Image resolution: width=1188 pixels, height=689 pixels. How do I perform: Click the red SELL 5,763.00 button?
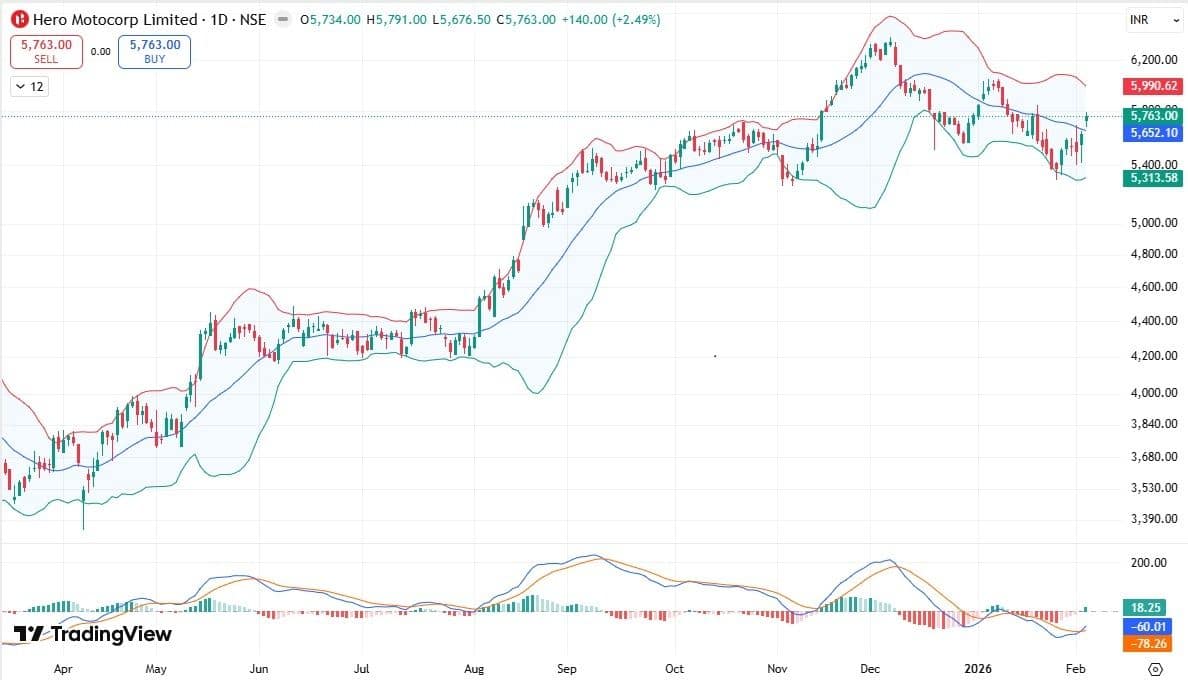point(46,52)
